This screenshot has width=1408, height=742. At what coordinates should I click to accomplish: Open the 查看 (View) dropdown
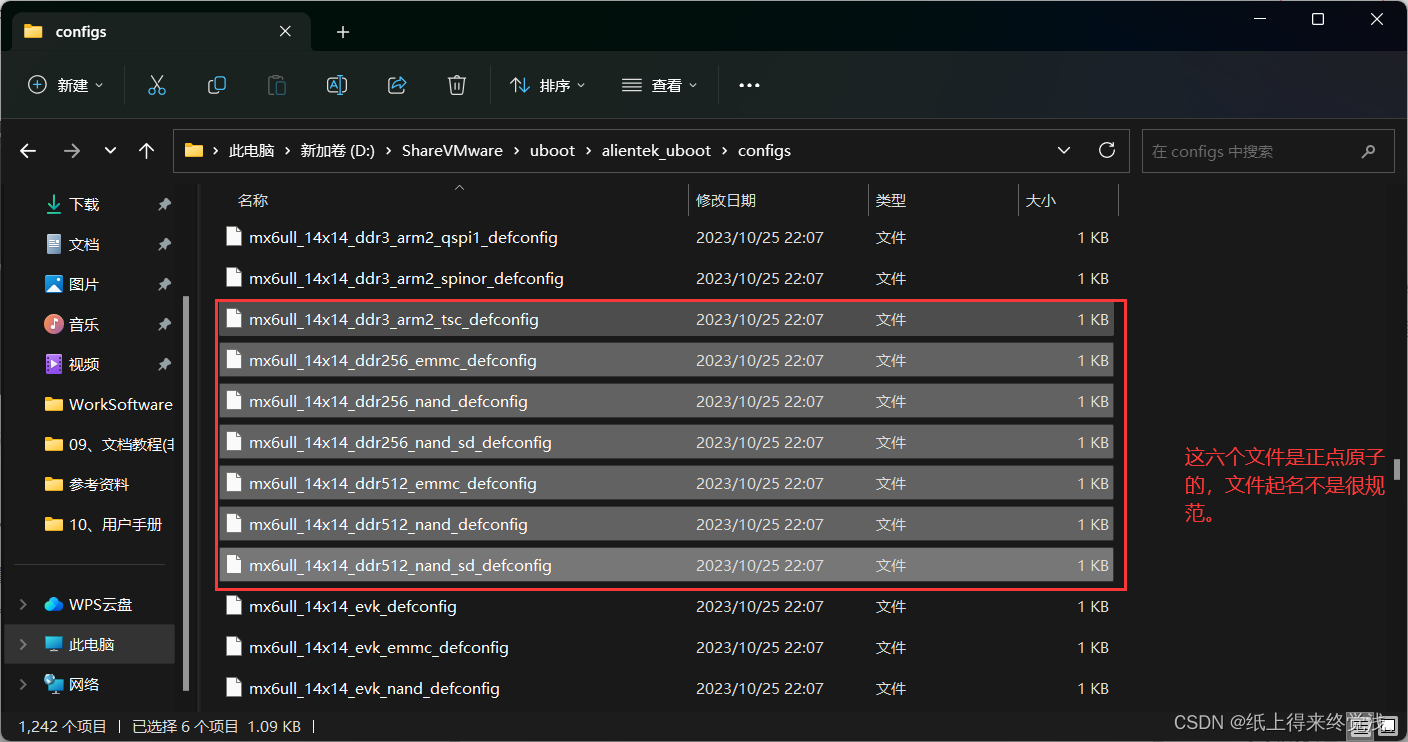[659, 86]
